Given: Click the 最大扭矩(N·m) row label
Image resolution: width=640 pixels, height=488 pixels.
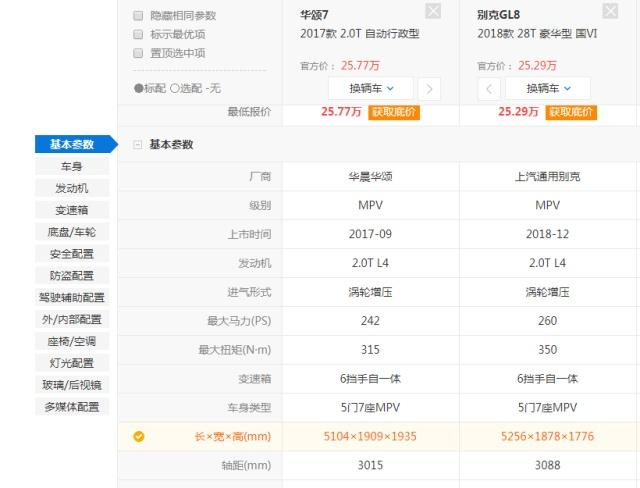Looking at the screenshot, I should pyautogui.click(x=235, y=350).
